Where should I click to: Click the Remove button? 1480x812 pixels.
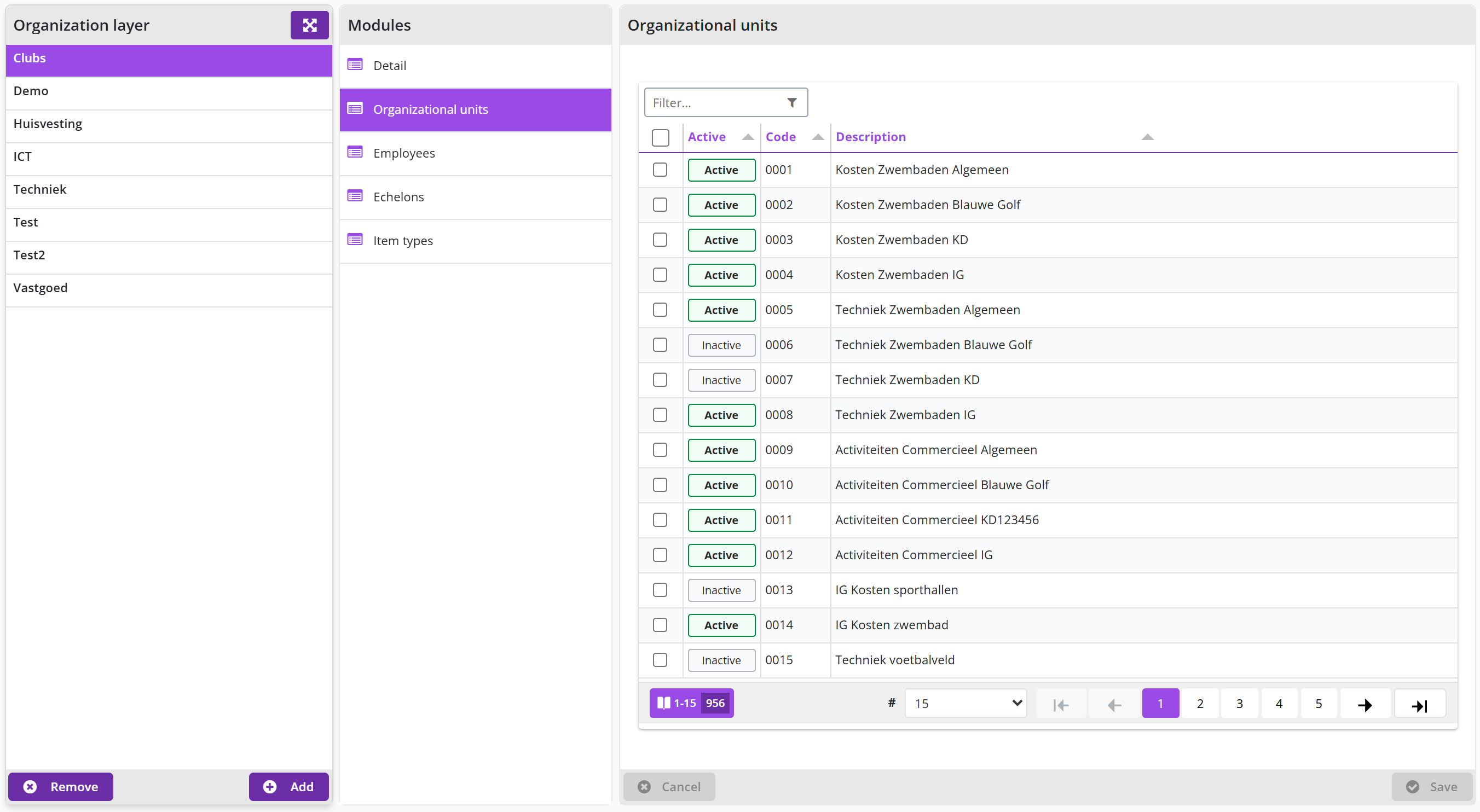pos(60,787)
